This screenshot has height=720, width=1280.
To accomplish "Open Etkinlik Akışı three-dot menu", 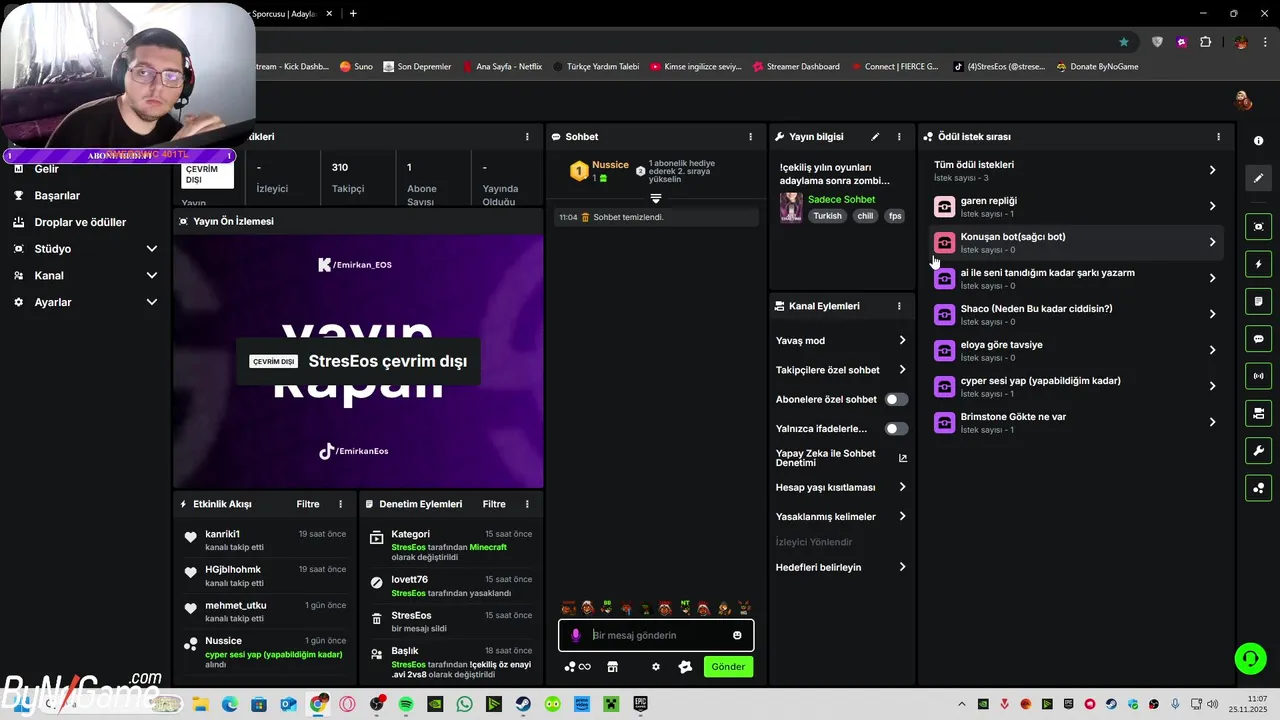I will pyautogui.click(x=340, y=504).
